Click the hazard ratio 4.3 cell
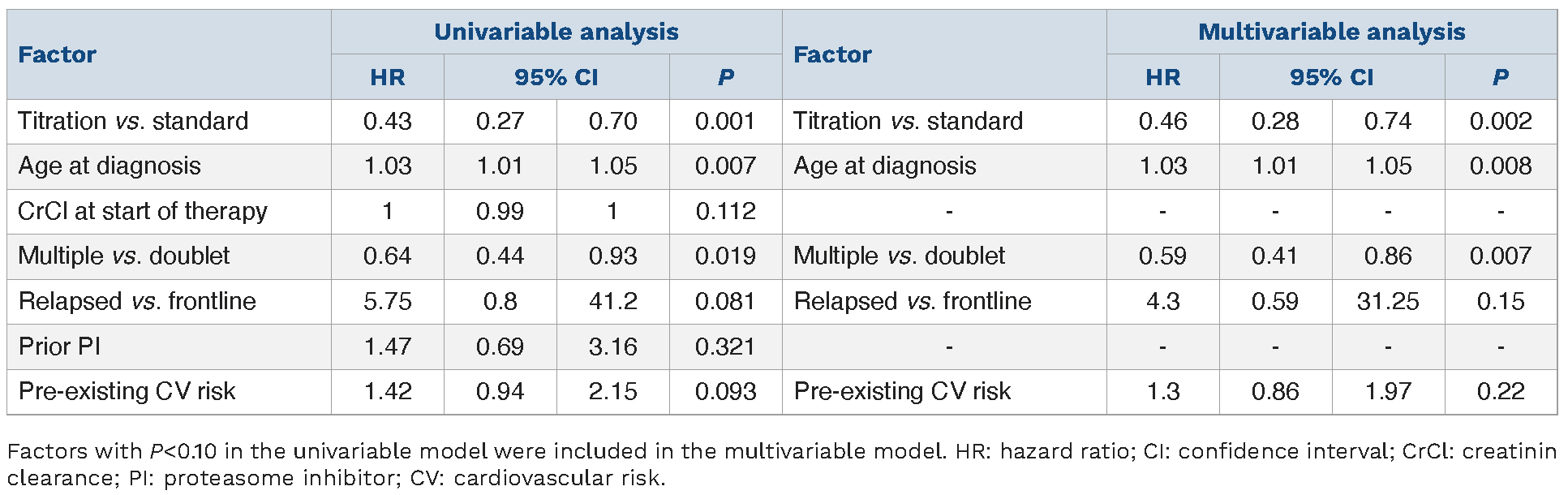The height and width of the screenshot is (495, 1568). tap(1162, 302)
